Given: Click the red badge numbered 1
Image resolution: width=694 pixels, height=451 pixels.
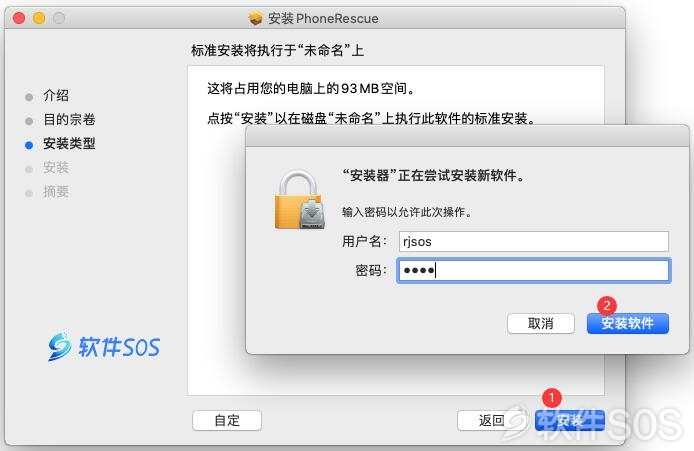Looking at the screenshot, I should [x=551, y=397].
